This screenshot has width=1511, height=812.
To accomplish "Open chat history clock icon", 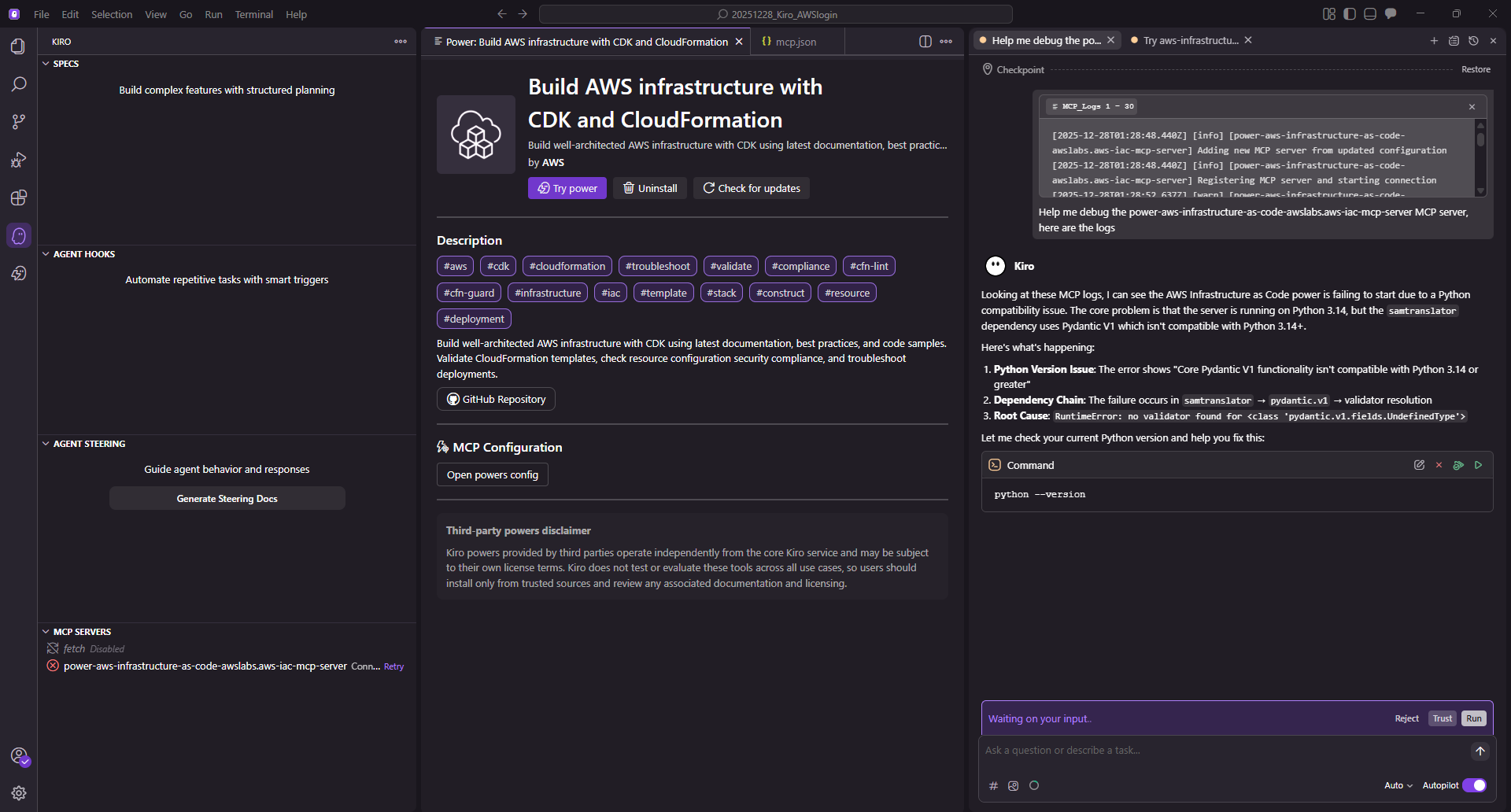I will click(1473, 41).
